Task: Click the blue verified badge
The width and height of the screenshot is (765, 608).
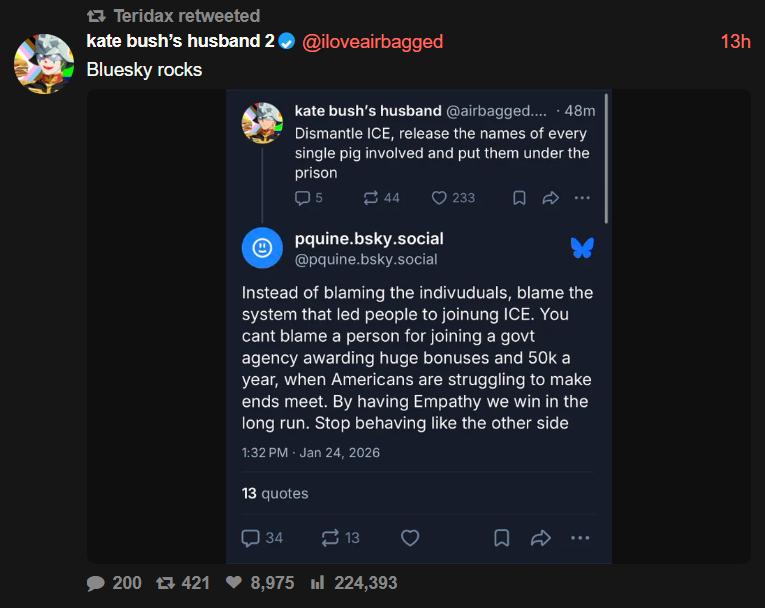Action: click(x=286, y=41)
